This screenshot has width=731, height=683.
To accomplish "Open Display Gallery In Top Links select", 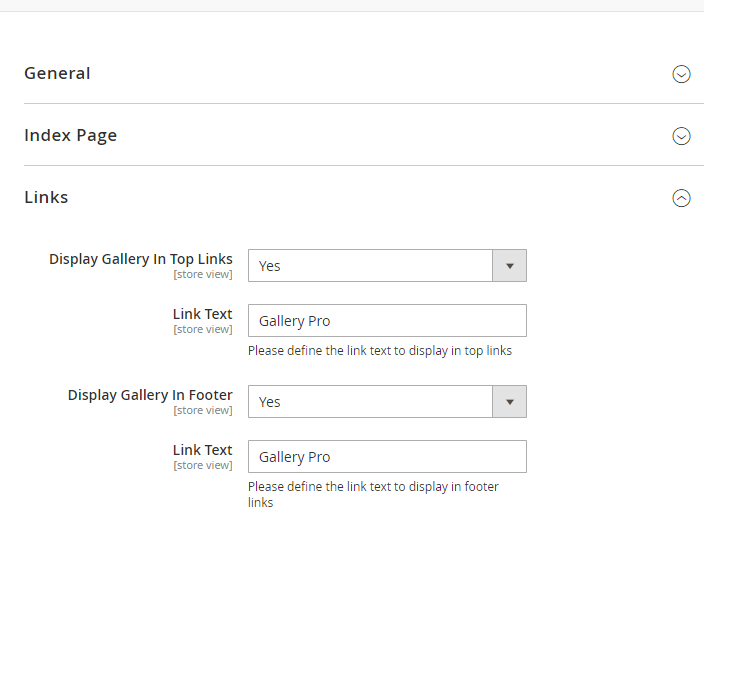I will tap(387, 266).
